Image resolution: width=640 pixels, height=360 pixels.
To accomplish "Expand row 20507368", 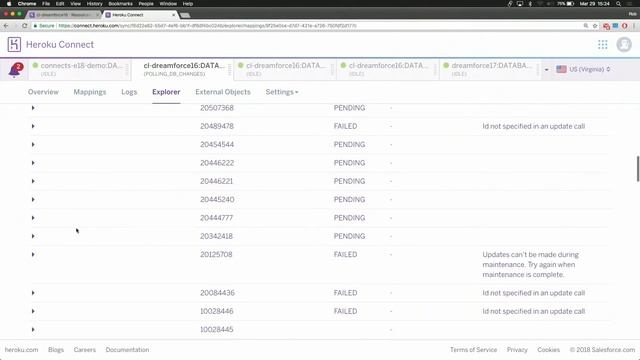I will click(x=33, y=108).
